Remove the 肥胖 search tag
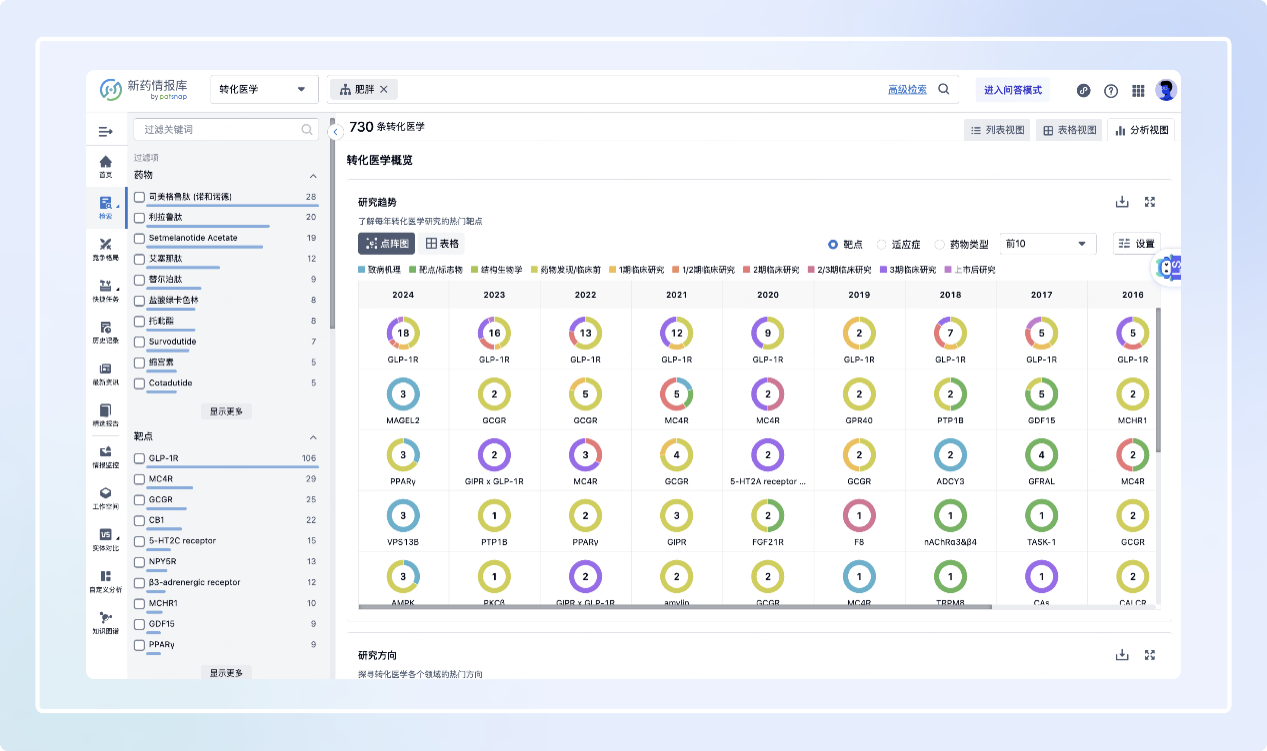This screenshot has height=751, width=1267. (x=384, y=89)
